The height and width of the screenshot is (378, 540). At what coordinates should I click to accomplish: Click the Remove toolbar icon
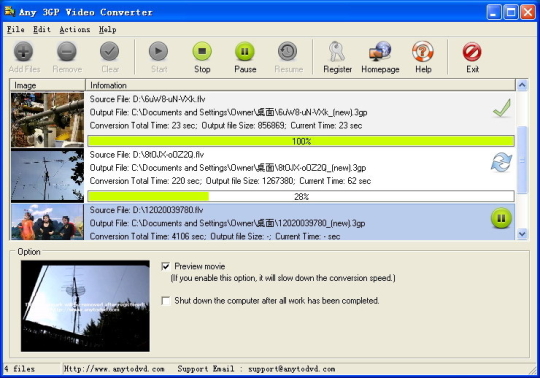[67, 52]
